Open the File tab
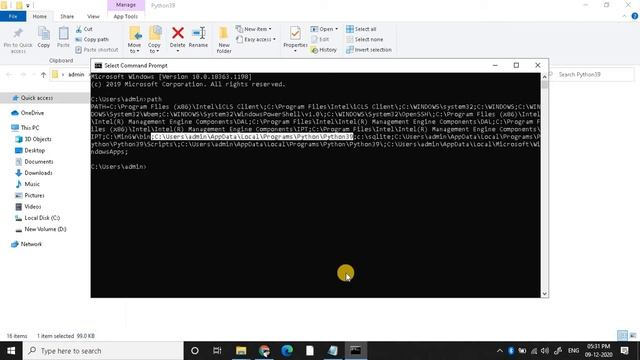640x360 pixels. (x=13, y=16)
